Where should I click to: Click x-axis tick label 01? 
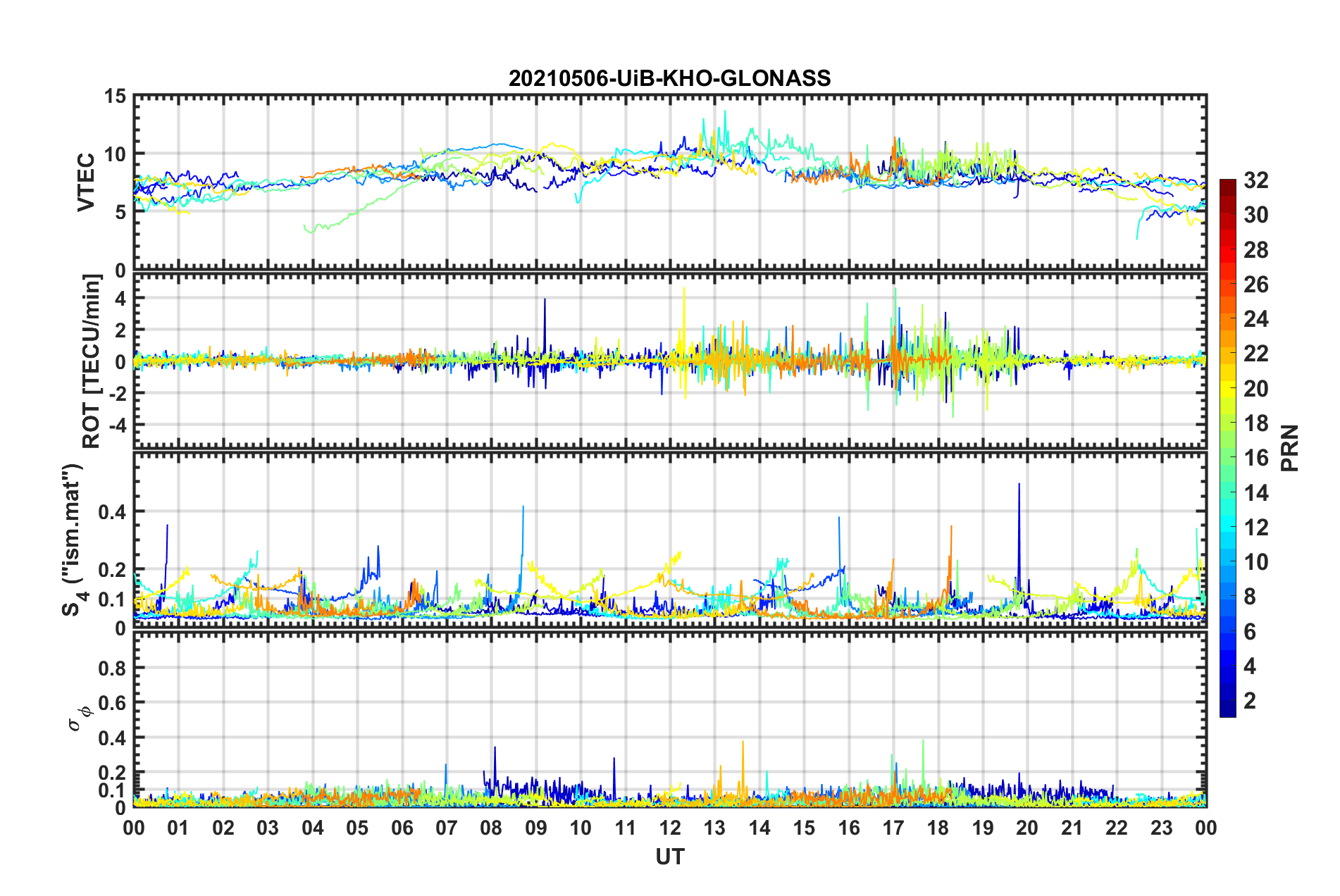click(x=178, y=828)
